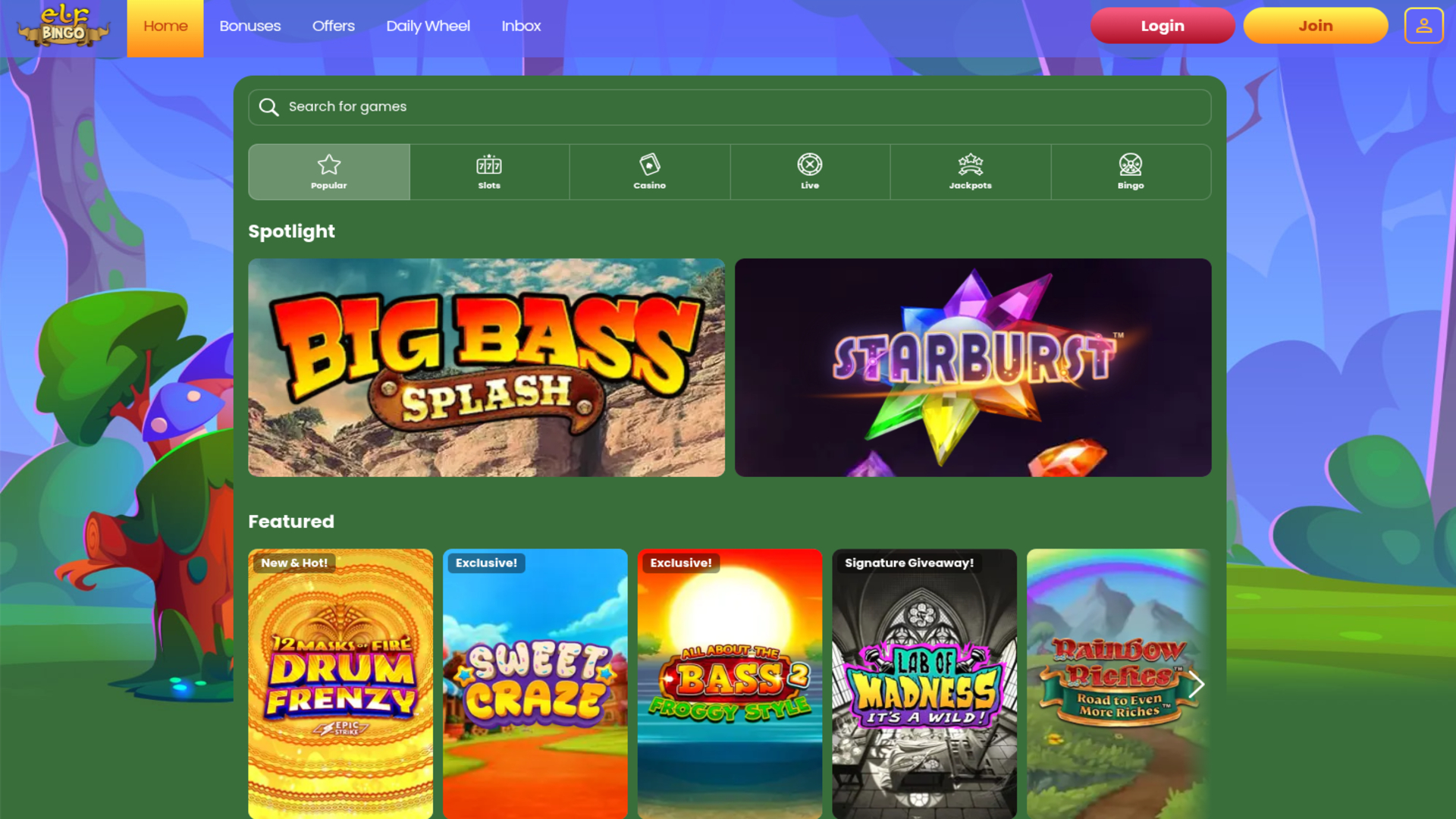Select the Slots category icon

click(489, 164)
